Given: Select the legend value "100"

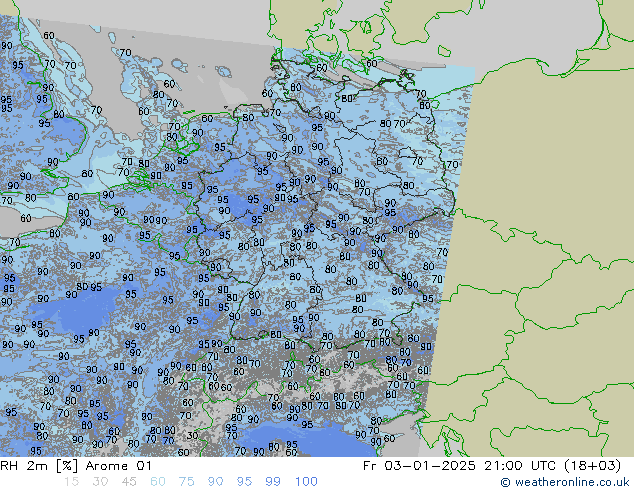Looking at the screenshot, I should click(306, 482).
